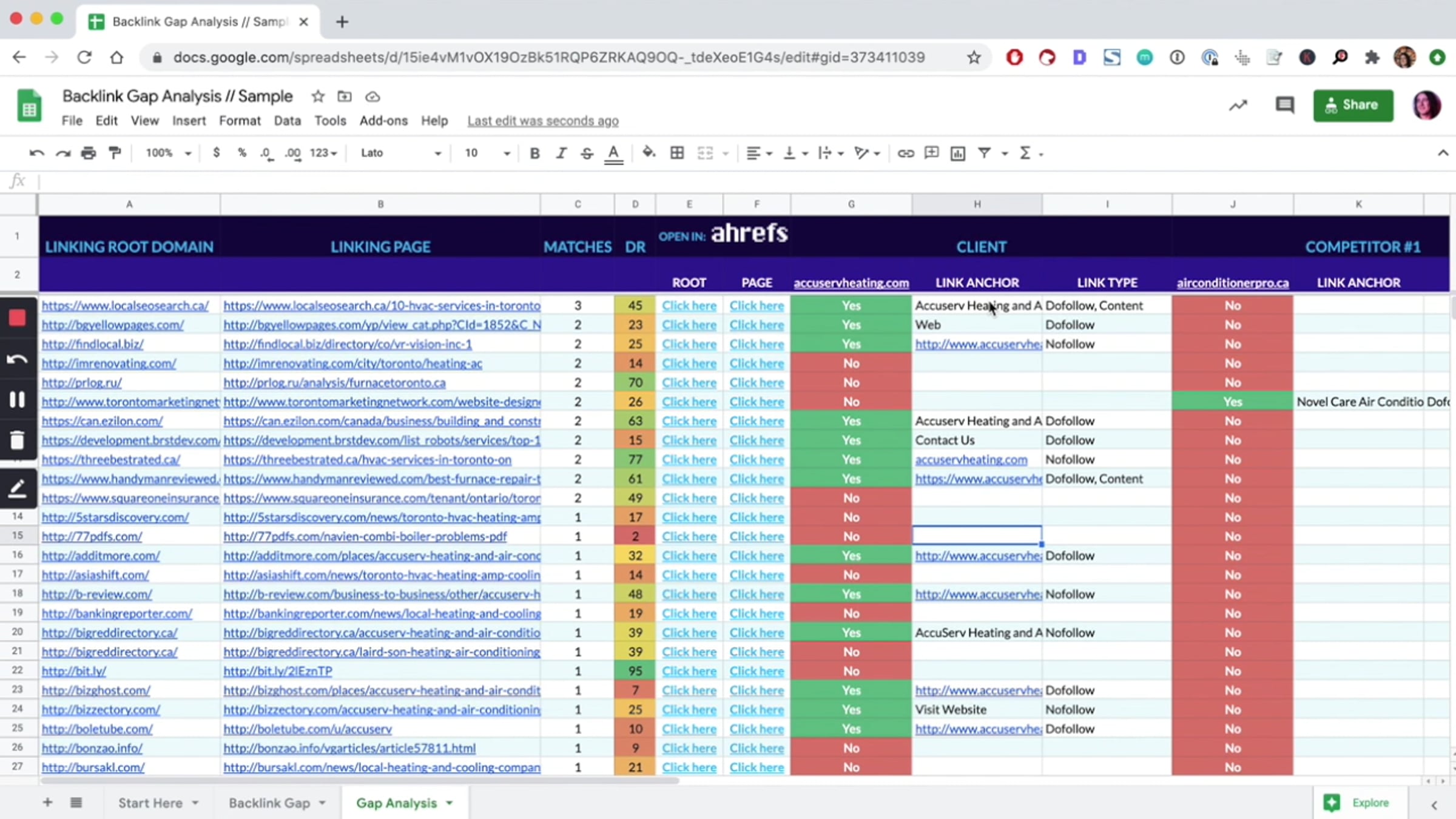Screen dimensions: 1456x819
Task: Click the insert link icon
Action: point(905,153)
